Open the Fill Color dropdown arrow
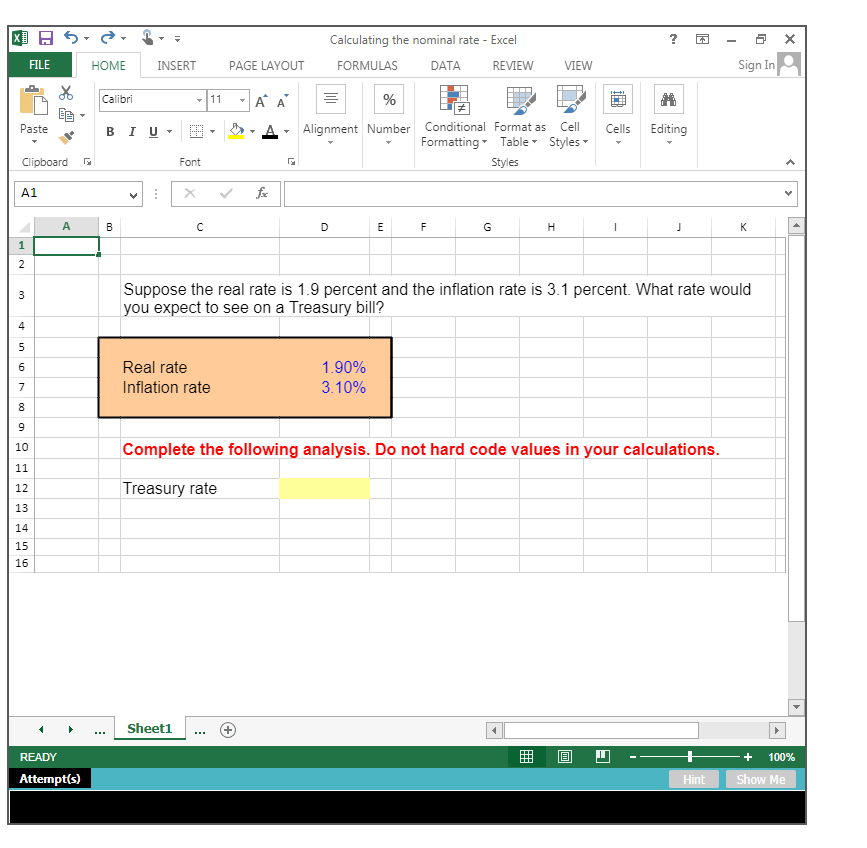 pyautogui.click(x=253, y=131)
